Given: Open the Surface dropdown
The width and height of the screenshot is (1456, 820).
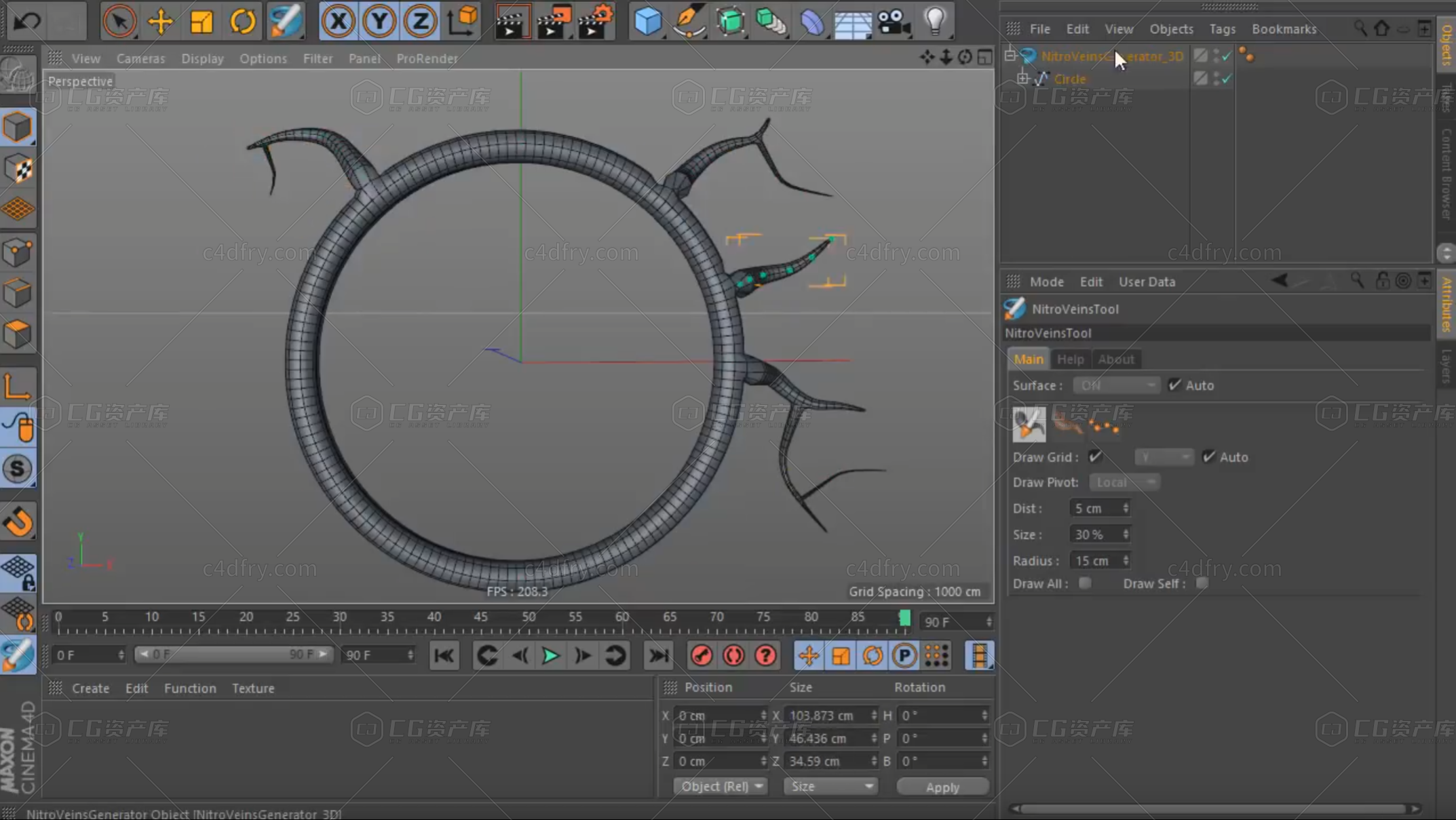Looking at the screenshot, I should click(x=1115, y=385).
